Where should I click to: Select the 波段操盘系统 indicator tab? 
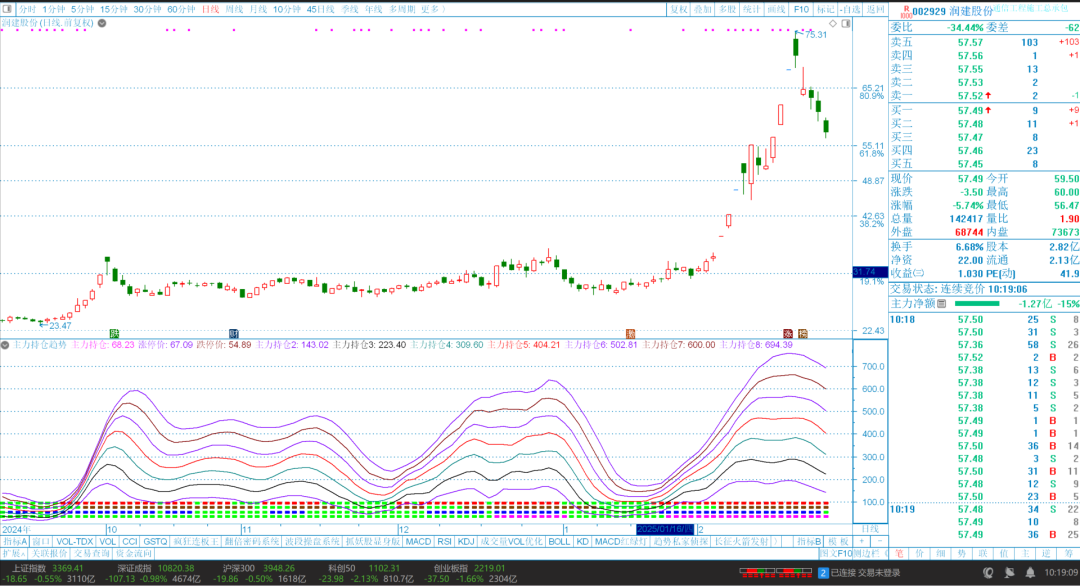[313, 542]
